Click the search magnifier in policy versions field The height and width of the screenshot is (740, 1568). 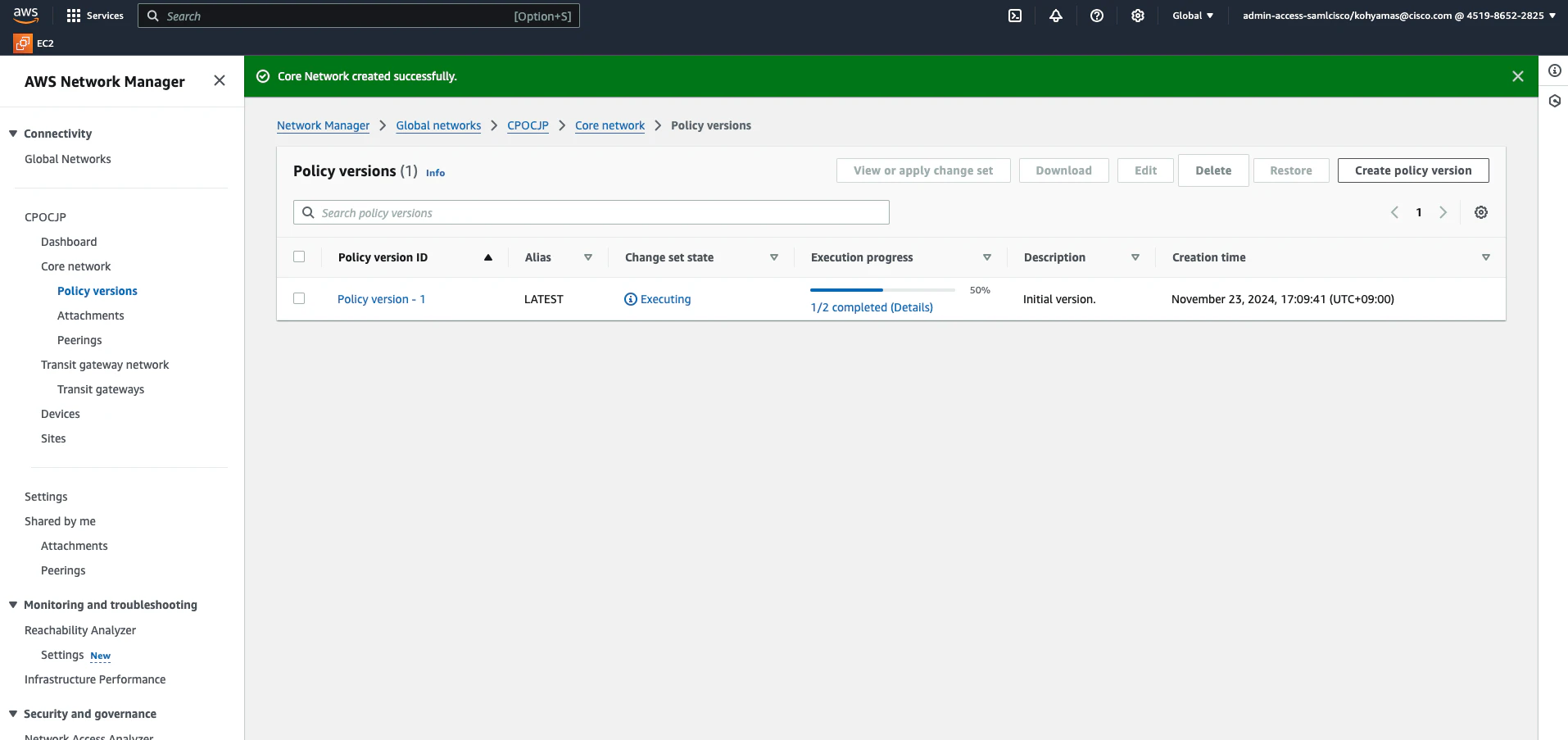(x=309, y=212)
